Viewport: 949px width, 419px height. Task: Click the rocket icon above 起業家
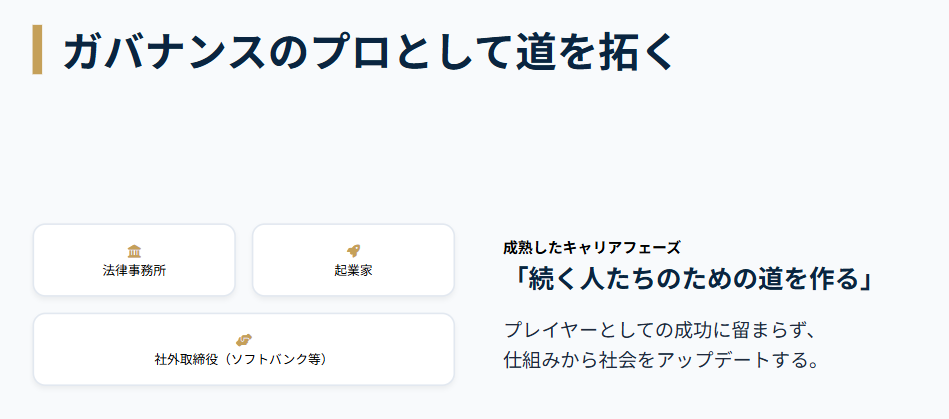353,250
